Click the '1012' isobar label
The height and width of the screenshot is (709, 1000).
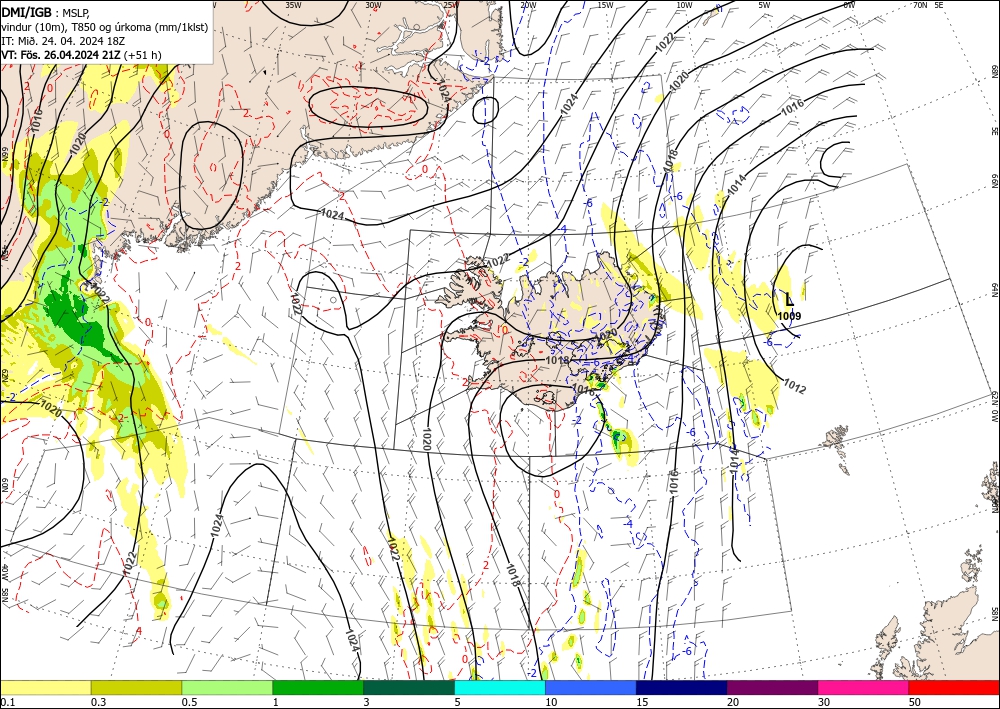(795, 386)
